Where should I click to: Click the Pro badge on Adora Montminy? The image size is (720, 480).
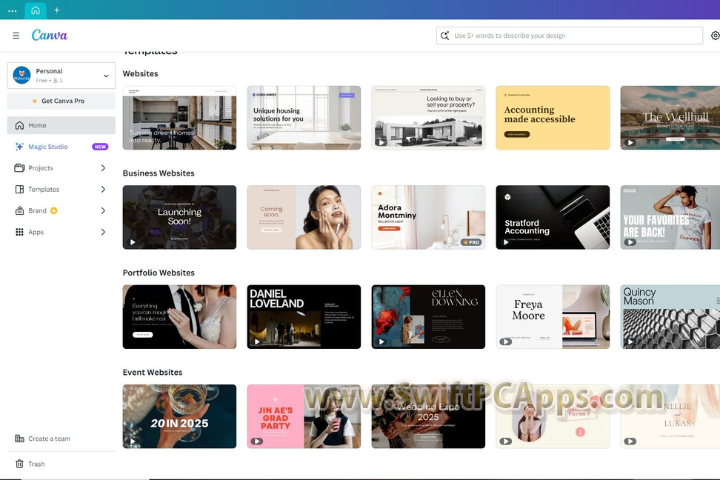tap(472, 242)
